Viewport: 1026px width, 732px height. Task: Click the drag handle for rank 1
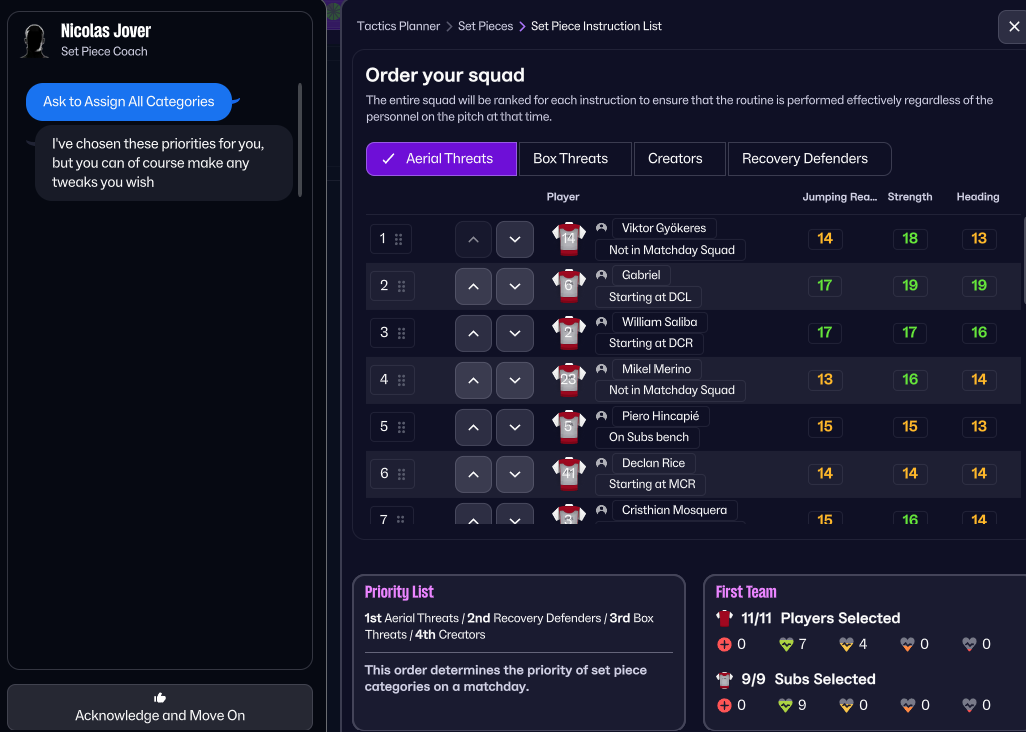(x=398, y=239)
